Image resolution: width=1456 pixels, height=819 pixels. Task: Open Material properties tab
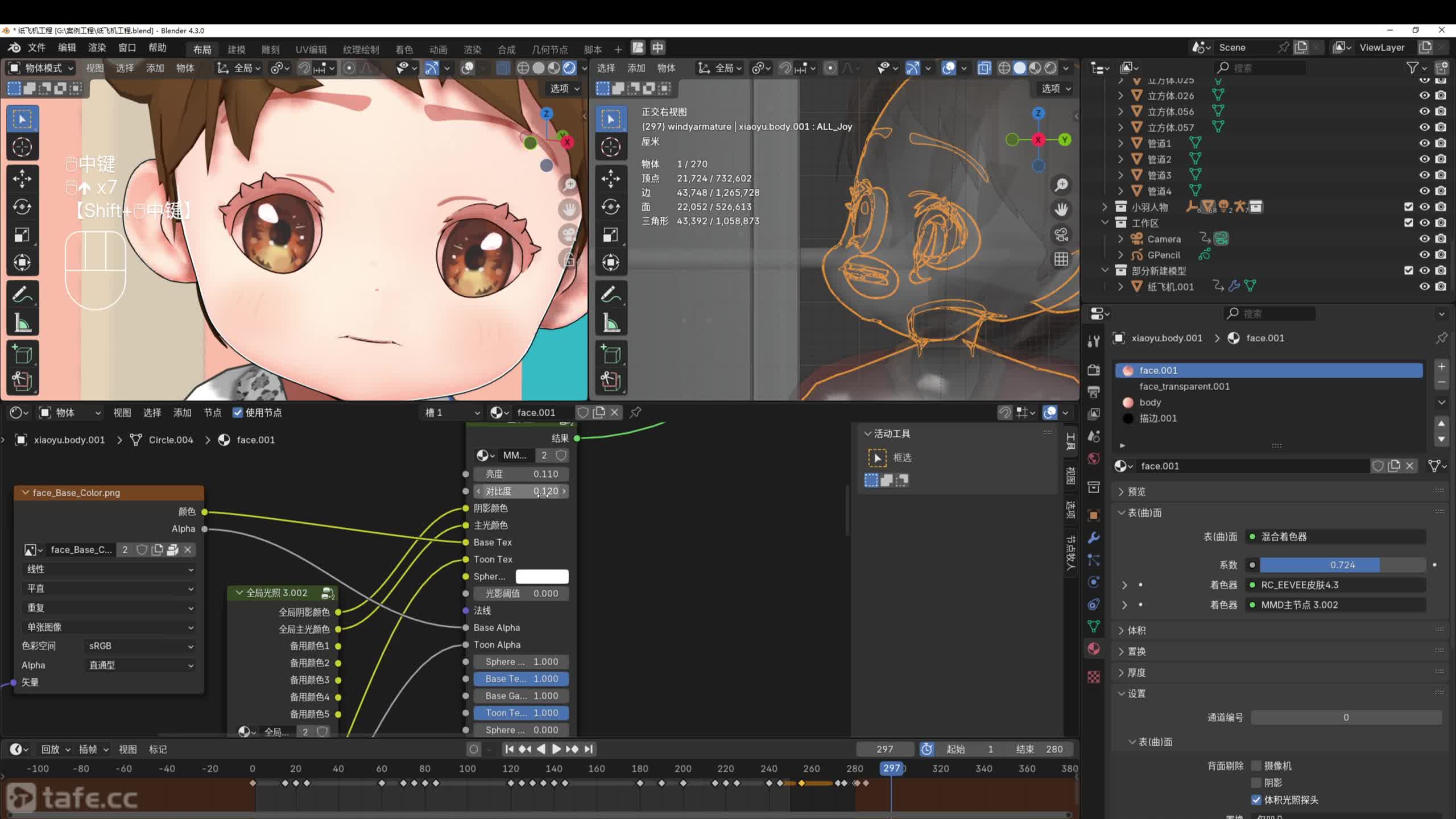click(x=1093, y=649)
